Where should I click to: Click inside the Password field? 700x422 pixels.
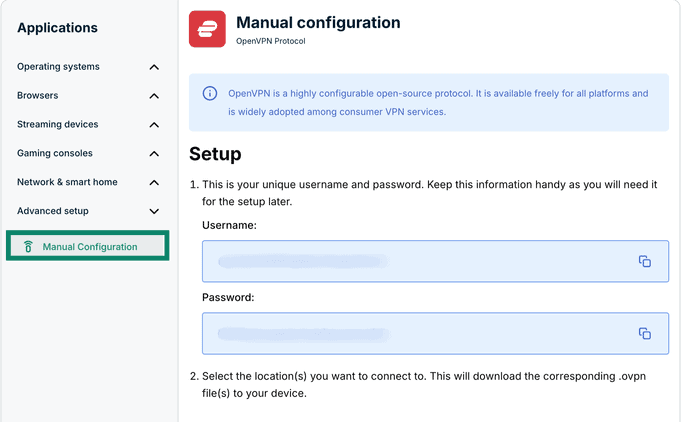pos(435,334)
